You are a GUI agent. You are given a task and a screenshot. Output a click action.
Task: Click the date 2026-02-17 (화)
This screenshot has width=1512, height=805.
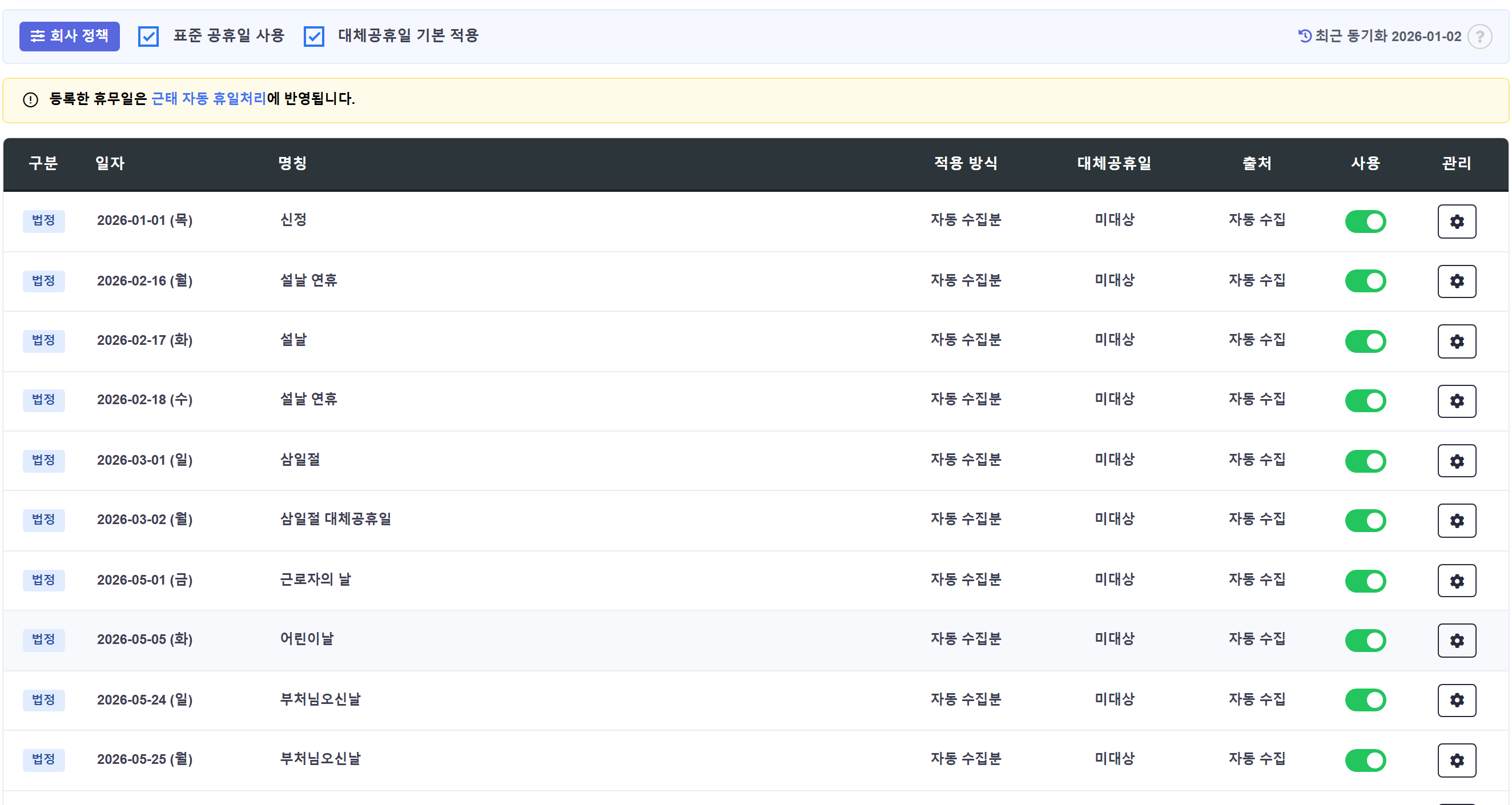[x=145, y=340]
